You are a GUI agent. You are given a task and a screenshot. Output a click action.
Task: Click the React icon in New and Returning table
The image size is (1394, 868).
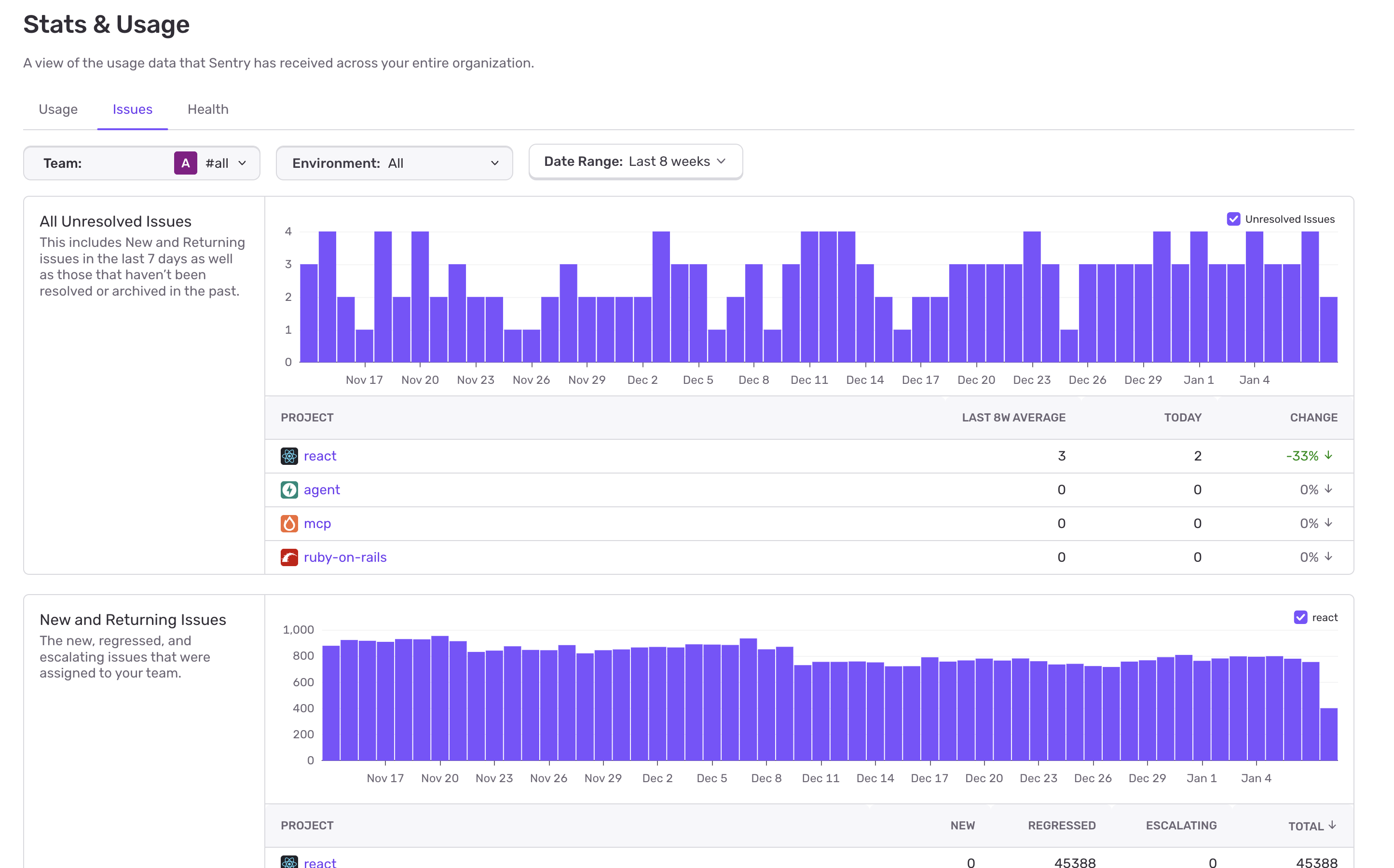click(x=290, y=861)
